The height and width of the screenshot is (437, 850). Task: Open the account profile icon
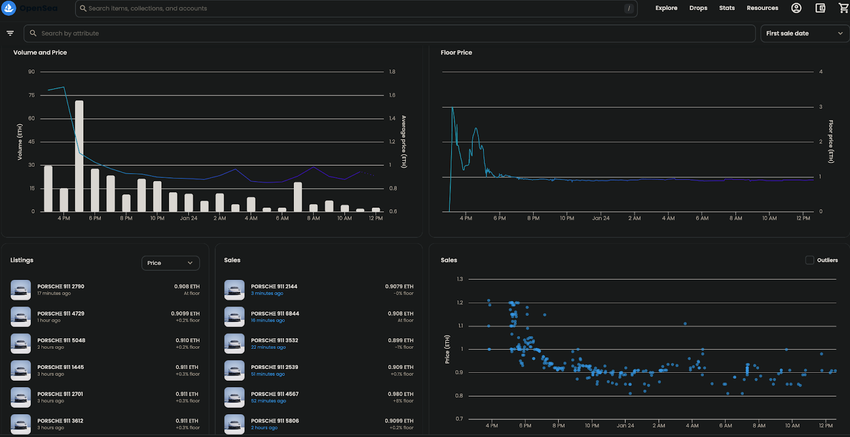[796, 8]
